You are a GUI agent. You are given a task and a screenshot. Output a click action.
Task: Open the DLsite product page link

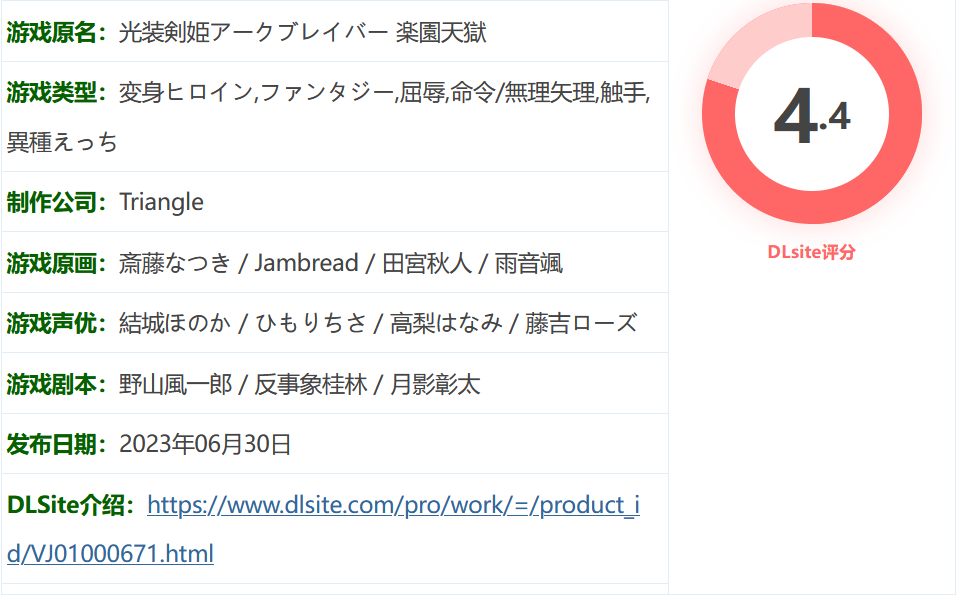(x=393, y=505)
